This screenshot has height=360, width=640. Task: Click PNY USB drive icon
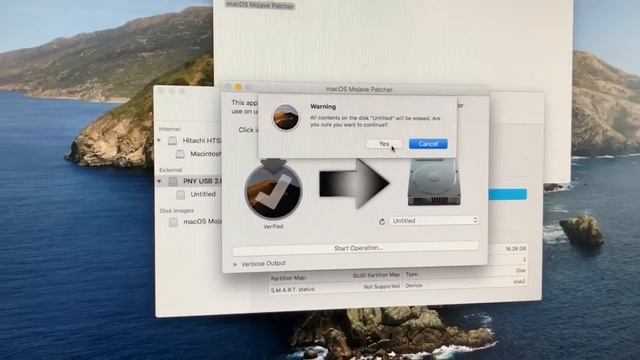point(173,181)
